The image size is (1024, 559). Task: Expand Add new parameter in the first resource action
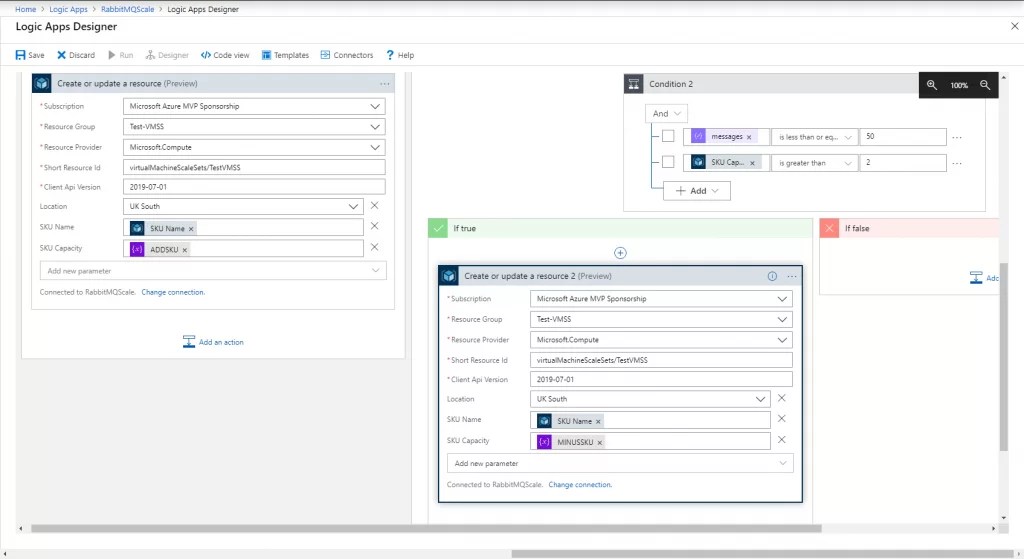tap(213, 271)
